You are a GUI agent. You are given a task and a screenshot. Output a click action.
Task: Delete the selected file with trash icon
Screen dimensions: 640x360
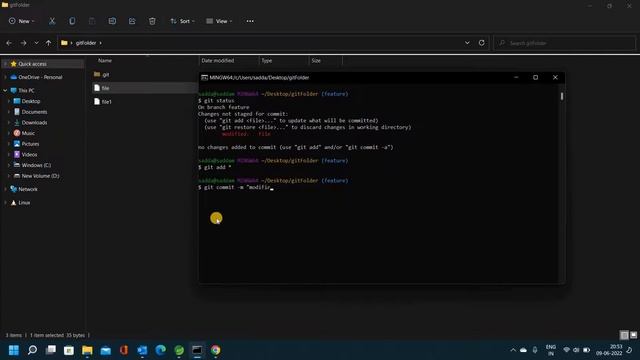[152, 21]
